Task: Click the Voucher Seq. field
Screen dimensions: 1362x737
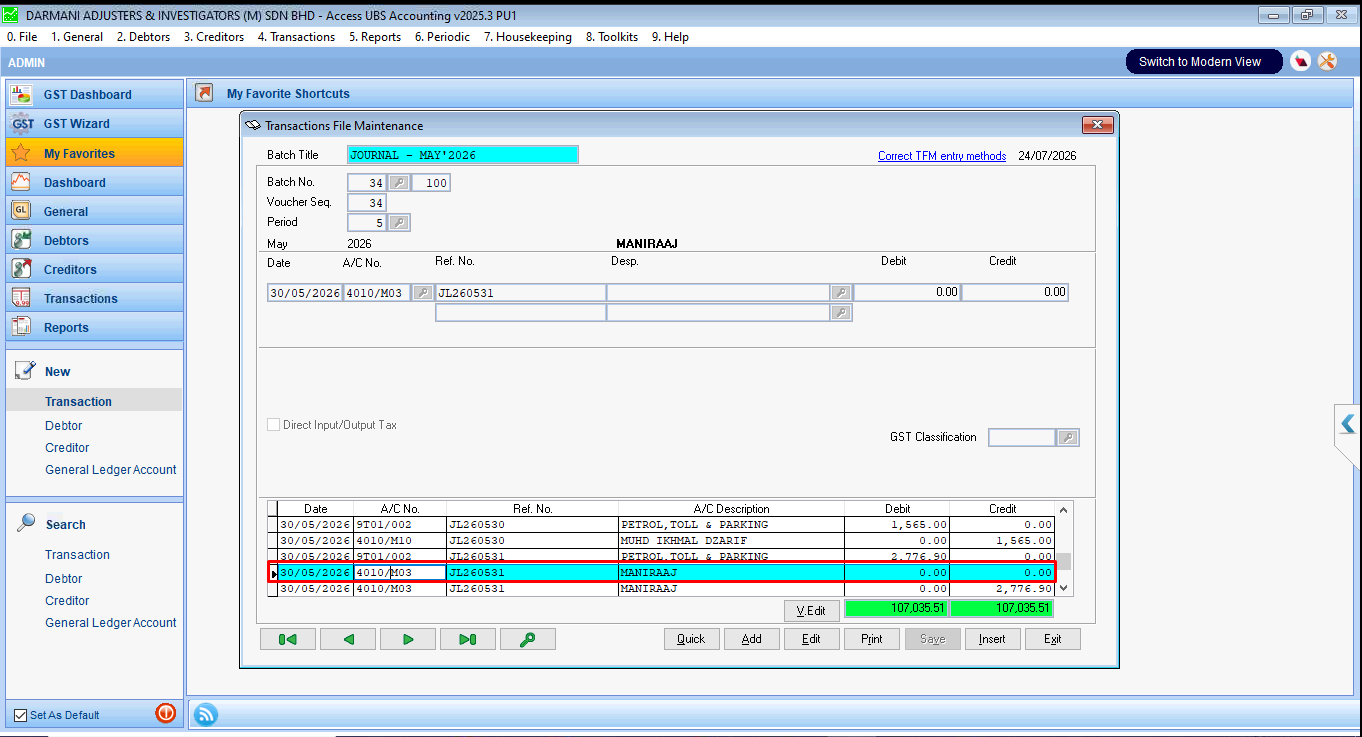Action: tap(367, 203)
